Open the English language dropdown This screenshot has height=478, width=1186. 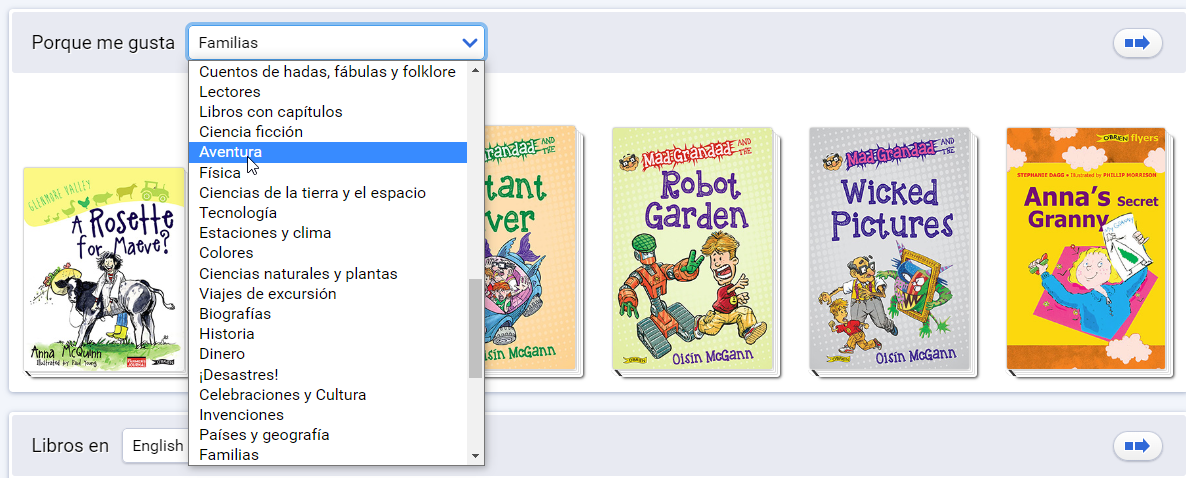click(156, 445)
